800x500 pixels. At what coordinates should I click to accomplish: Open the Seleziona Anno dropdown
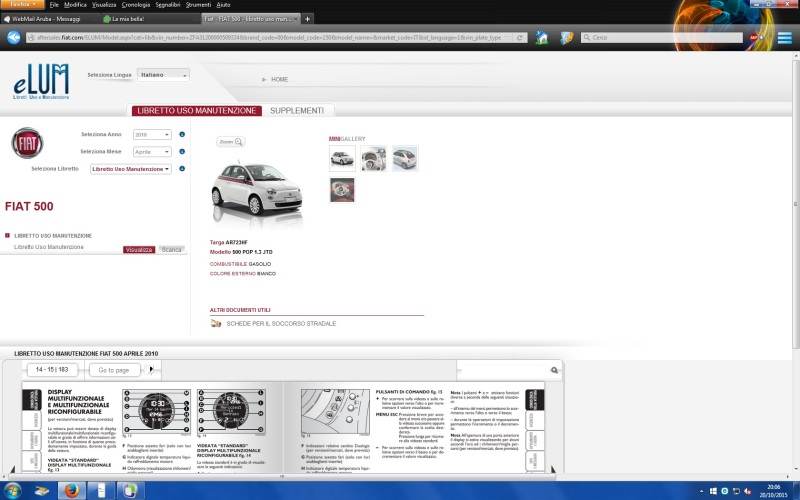point(152,135)
